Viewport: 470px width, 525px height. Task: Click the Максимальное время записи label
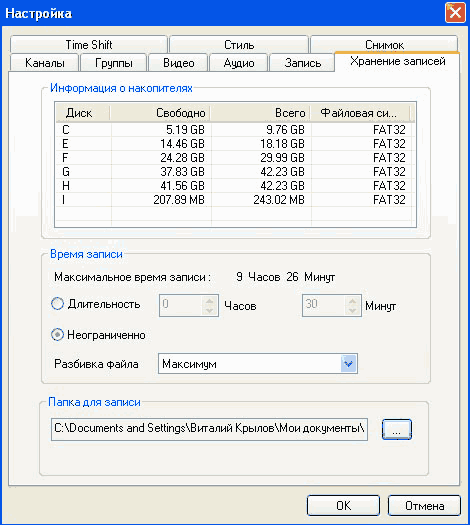click(132, 277)
